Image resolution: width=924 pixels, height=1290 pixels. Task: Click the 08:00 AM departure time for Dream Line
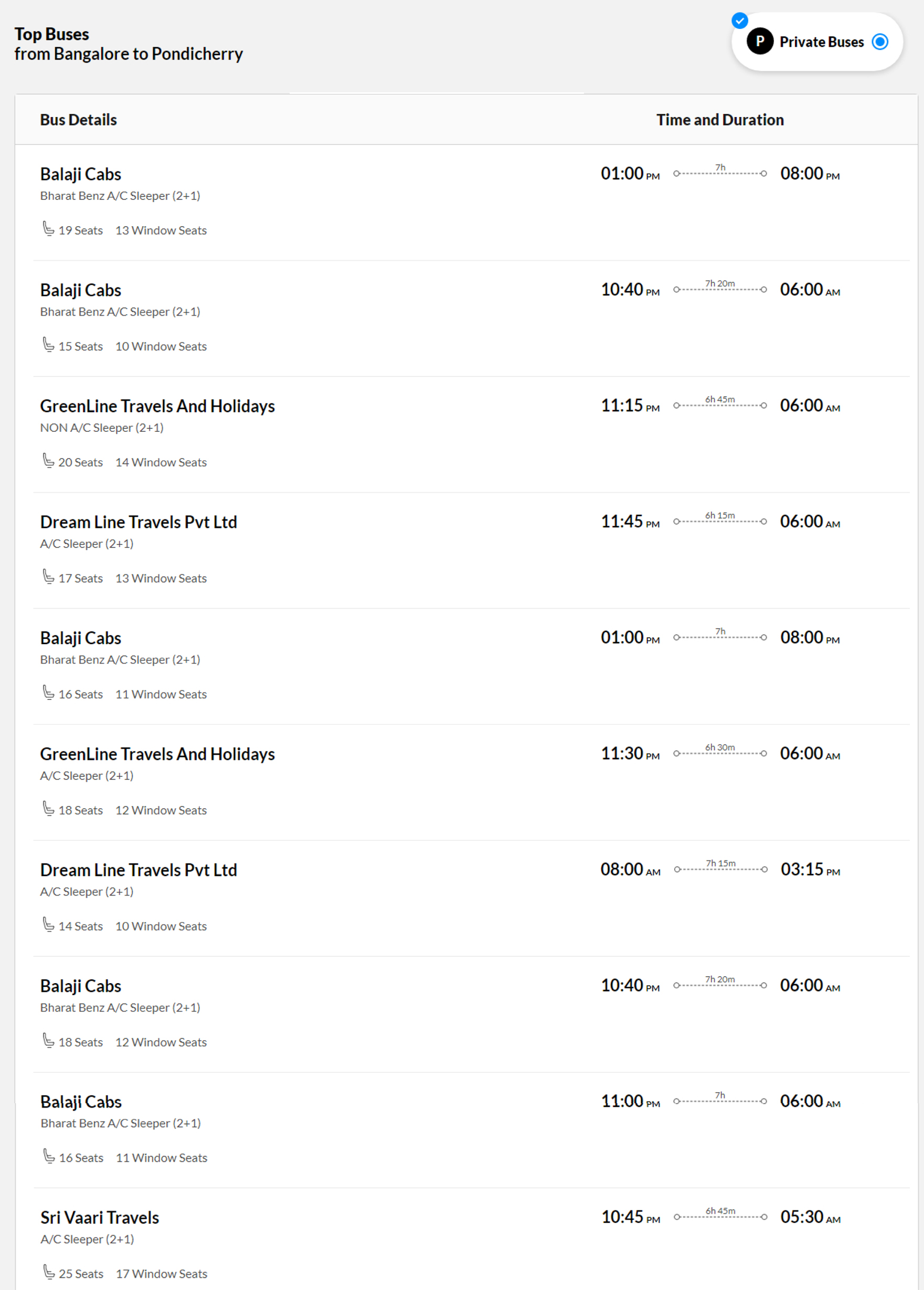click(630, 870)
